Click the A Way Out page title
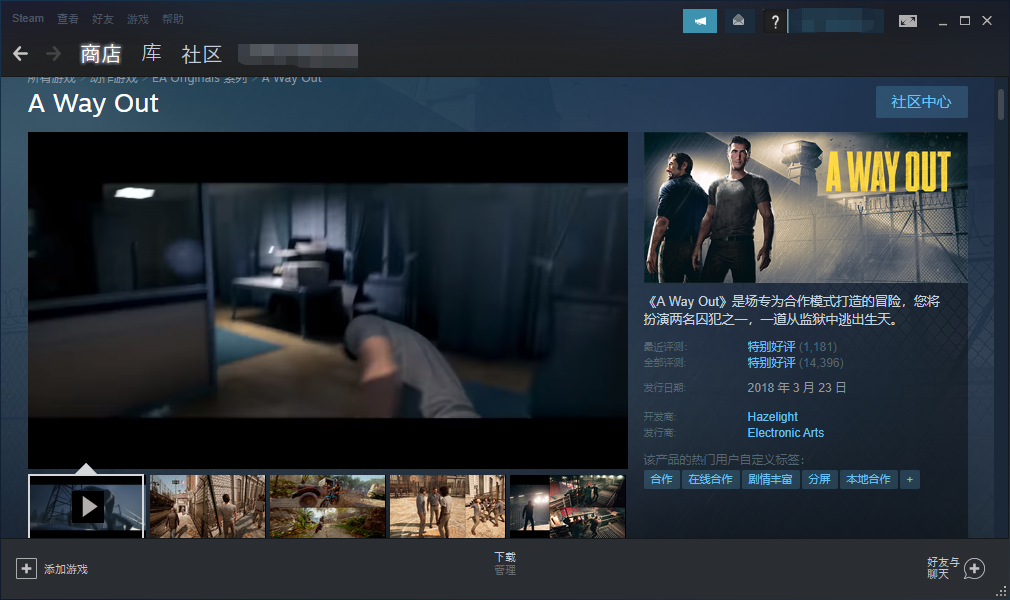 pyautogui.click(x=93, y=103)
